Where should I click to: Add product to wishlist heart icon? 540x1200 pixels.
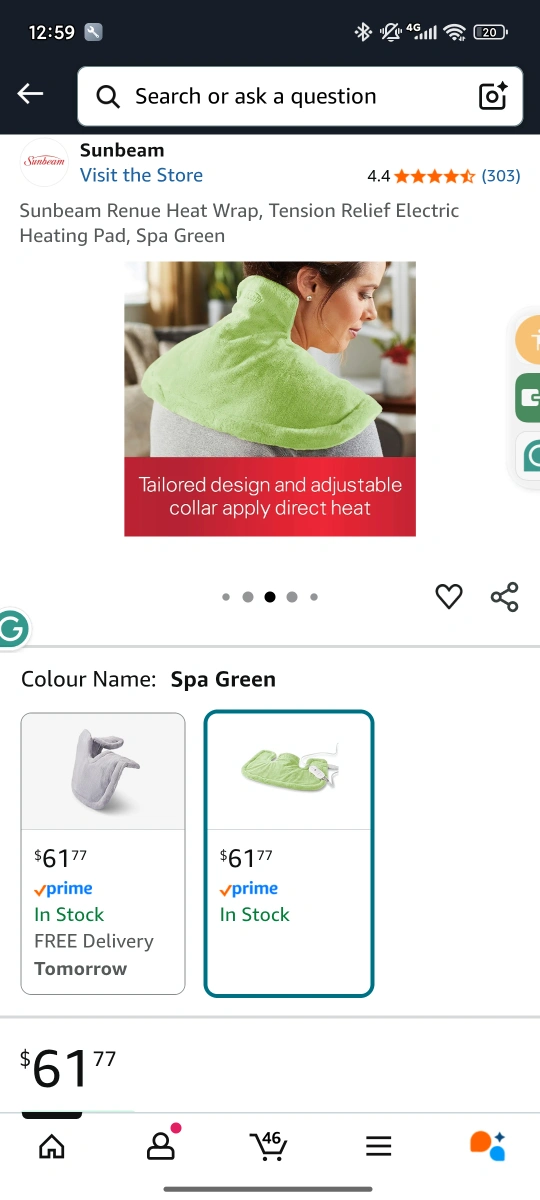coord(449,597)
